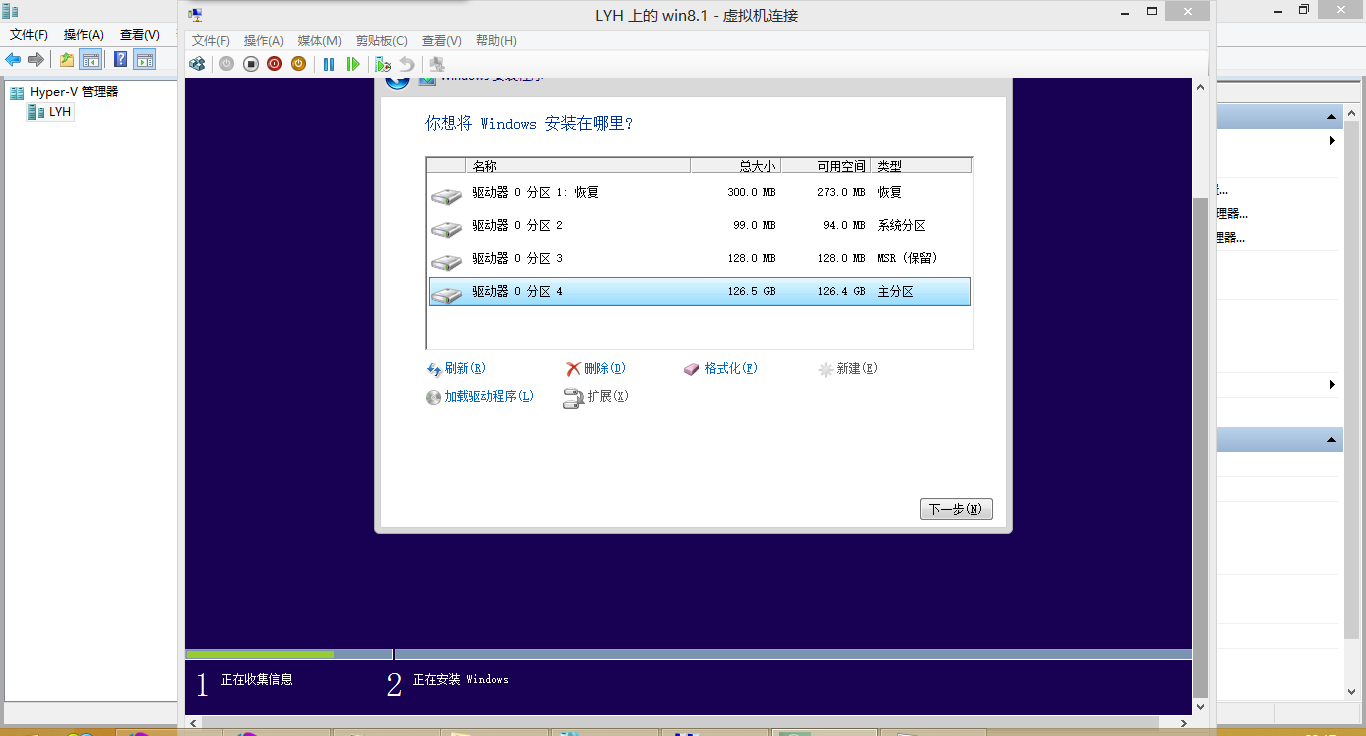
Task: Send Ctrl+Alt+Del via VM toolbar icon
Action: [x=197, y=64]
